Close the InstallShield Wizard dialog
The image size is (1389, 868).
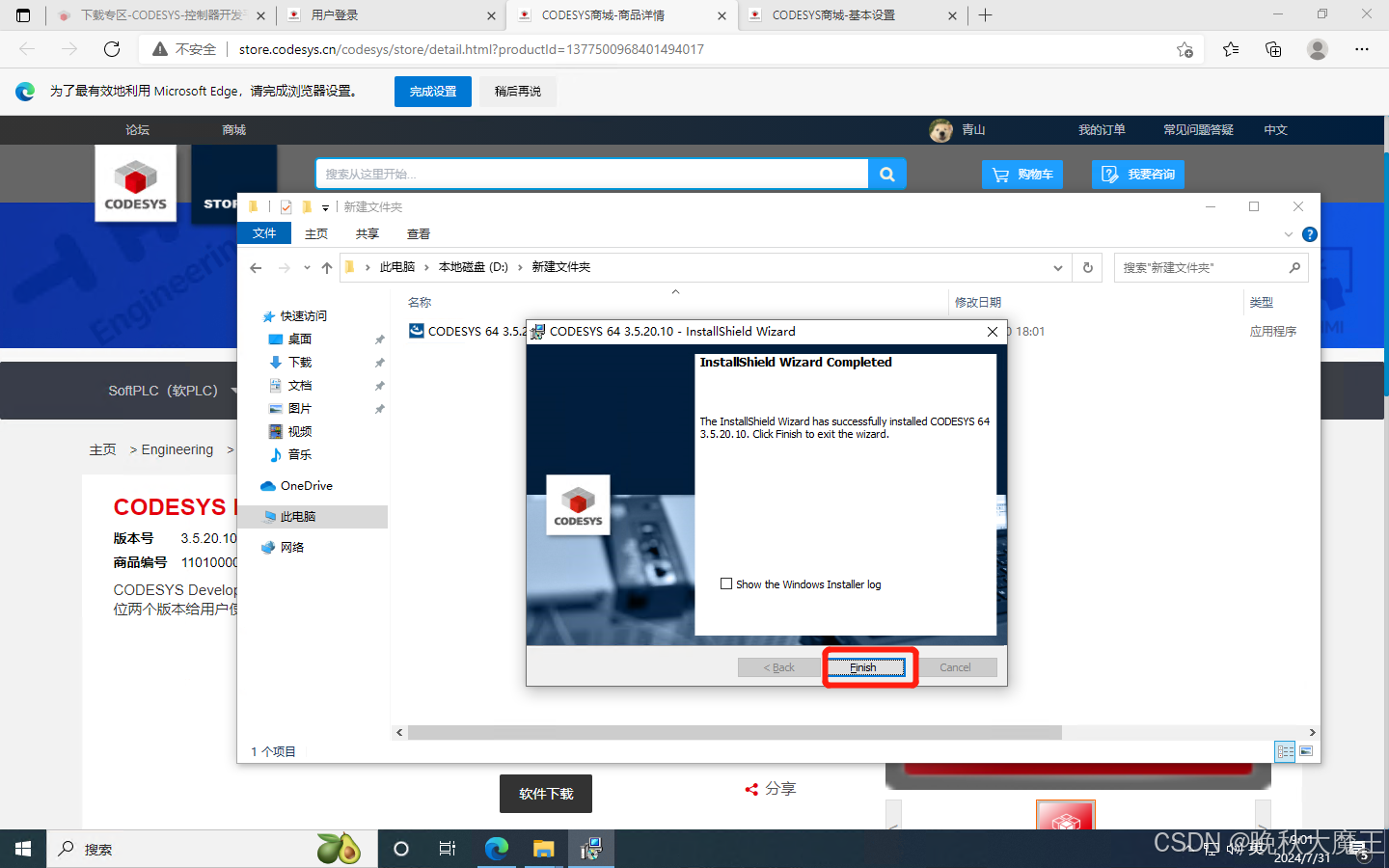992,332
